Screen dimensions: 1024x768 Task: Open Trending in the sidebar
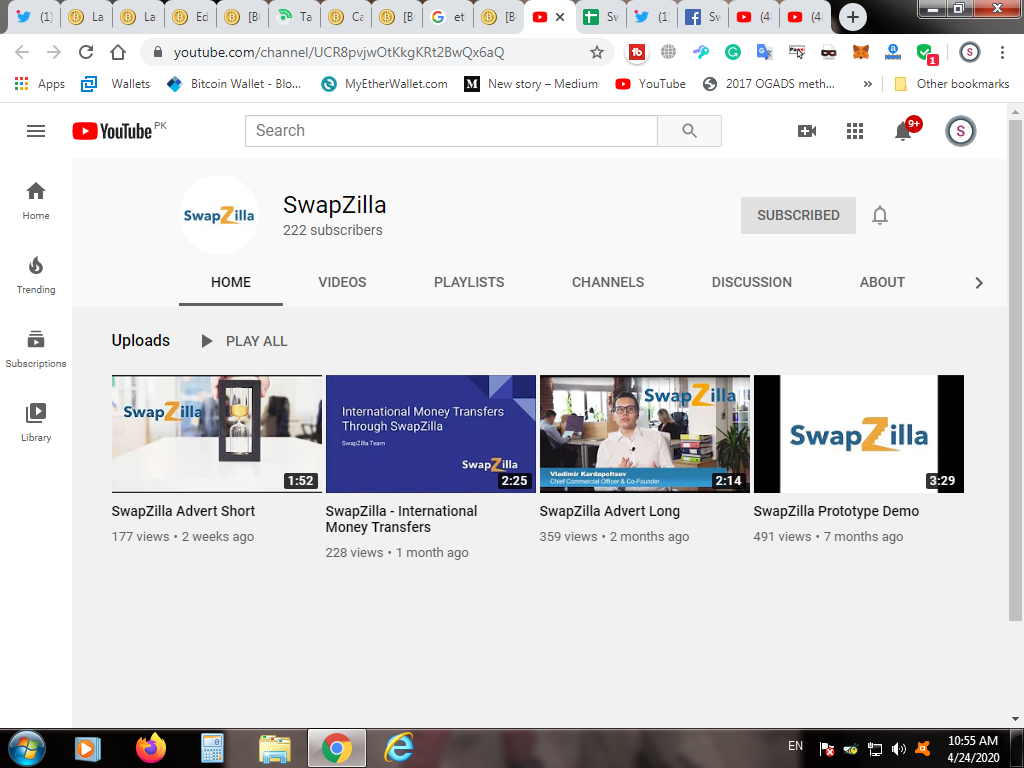point(36,275)
